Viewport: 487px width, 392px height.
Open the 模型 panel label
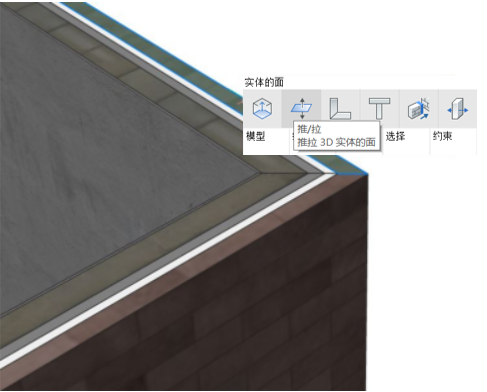255,136
